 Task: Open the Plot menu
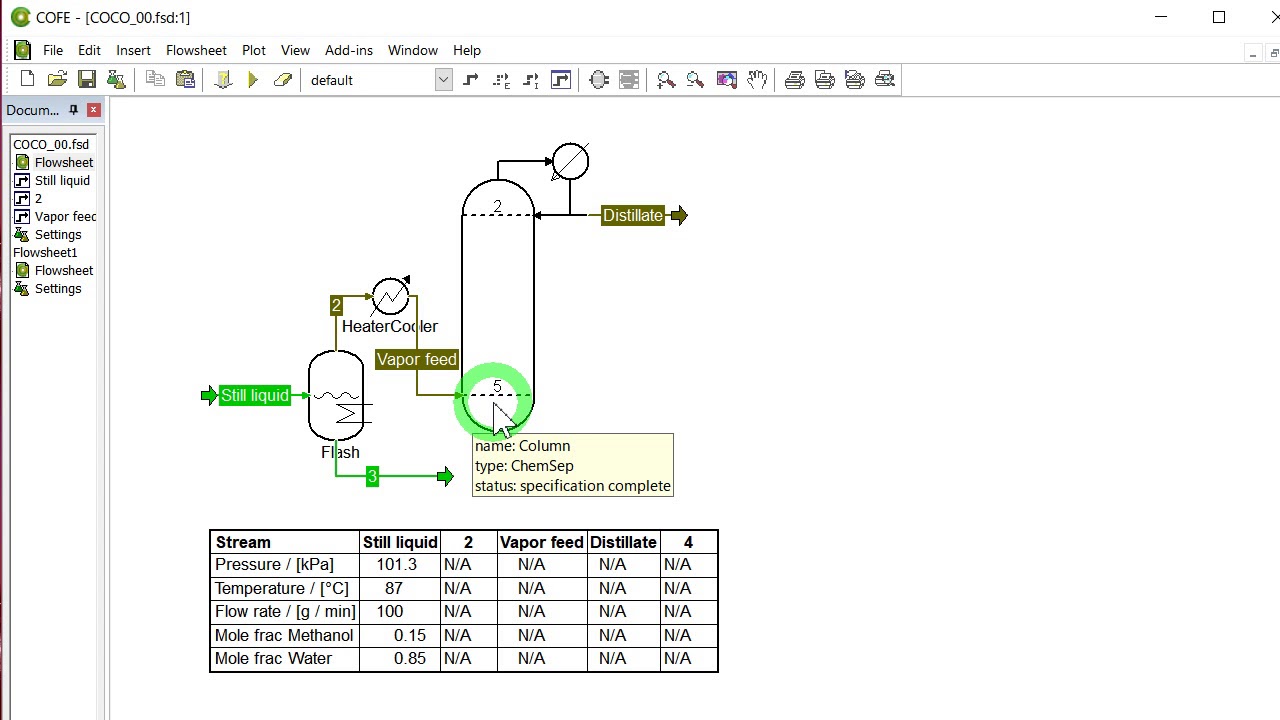[x=254, y=50]
